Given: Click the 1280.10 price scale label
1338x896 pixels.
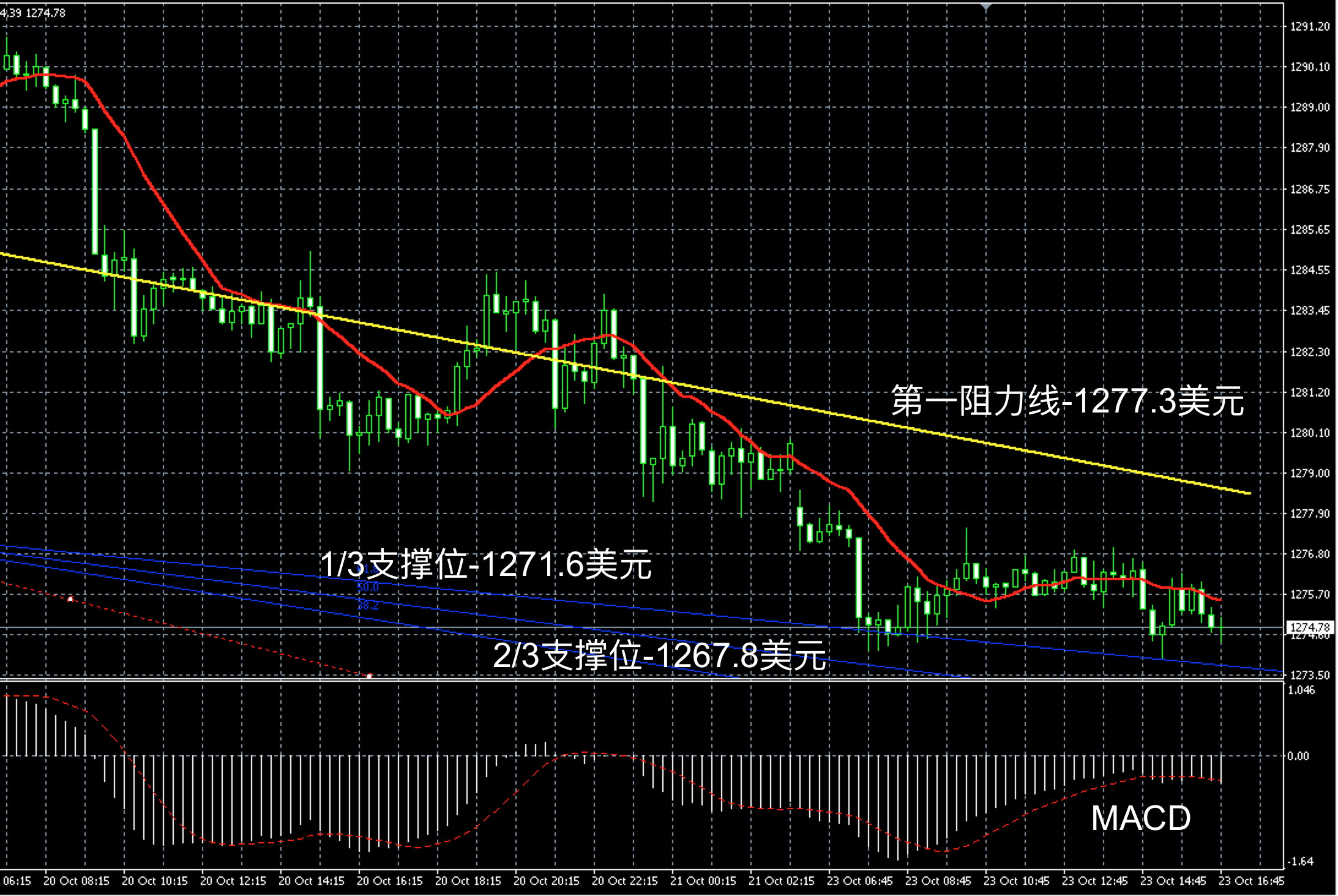Looking at the screenshot, I should (1310, 433).
